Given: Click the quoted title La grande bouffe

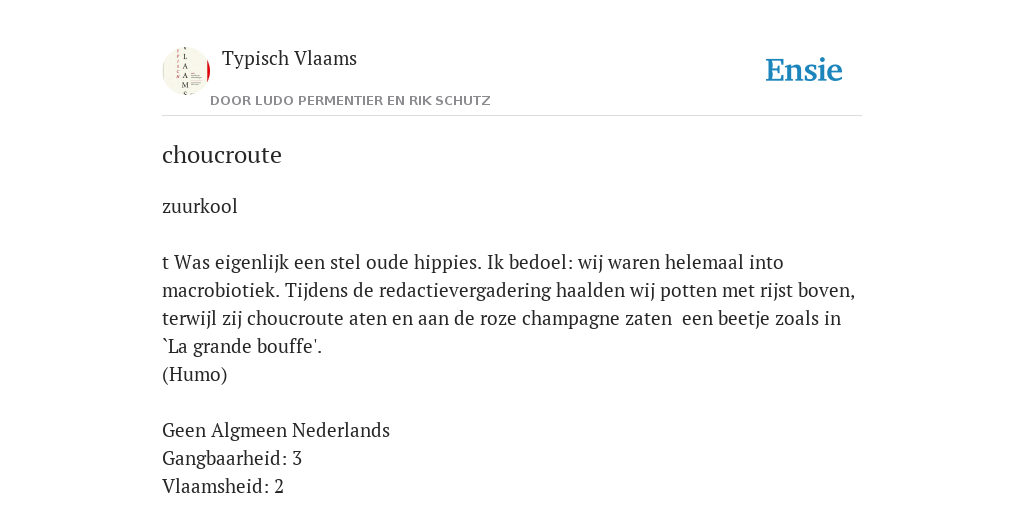Looking at the screenshot, I should 242,347.
